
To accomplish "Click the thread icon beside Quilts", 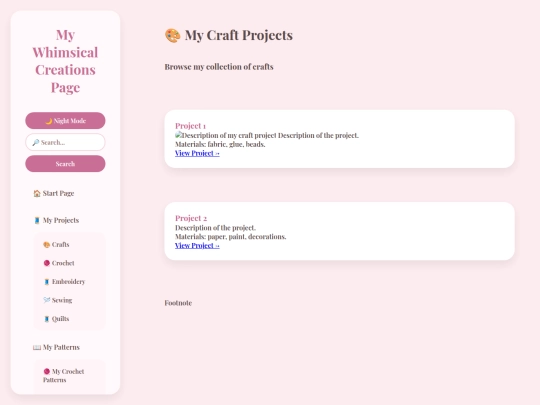I will point(46,319).
